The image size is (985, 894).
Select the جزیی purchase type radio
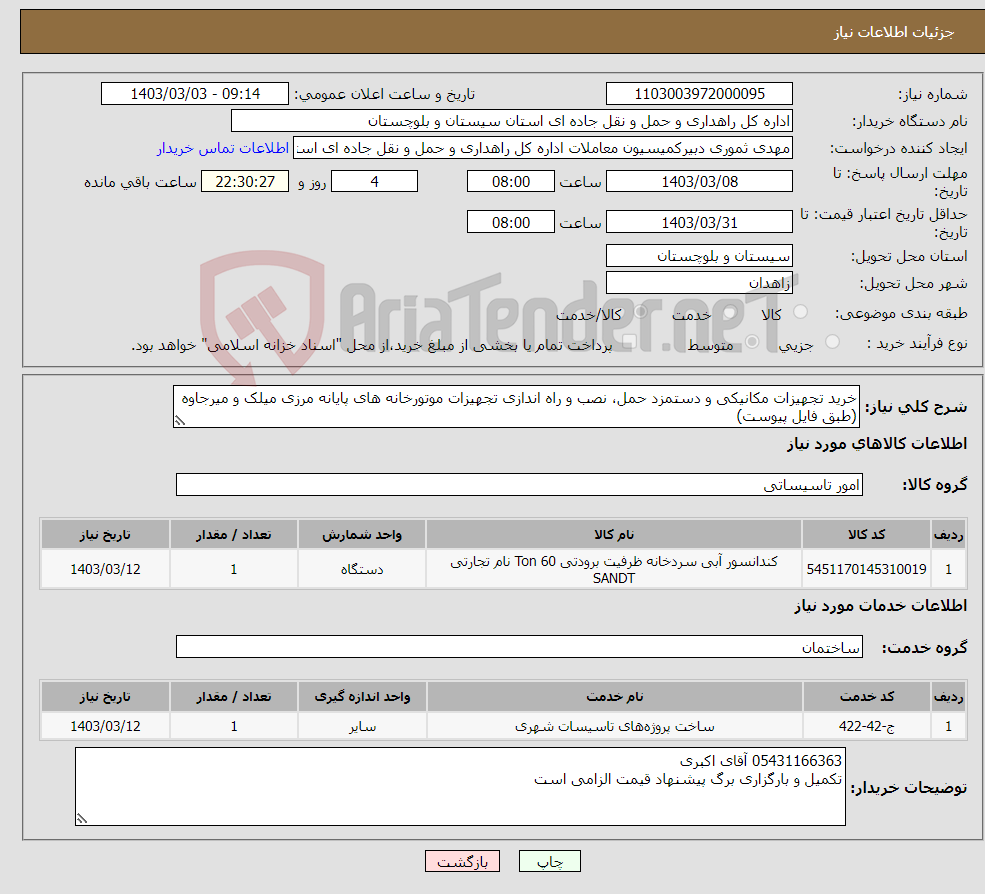click(832, 342)
